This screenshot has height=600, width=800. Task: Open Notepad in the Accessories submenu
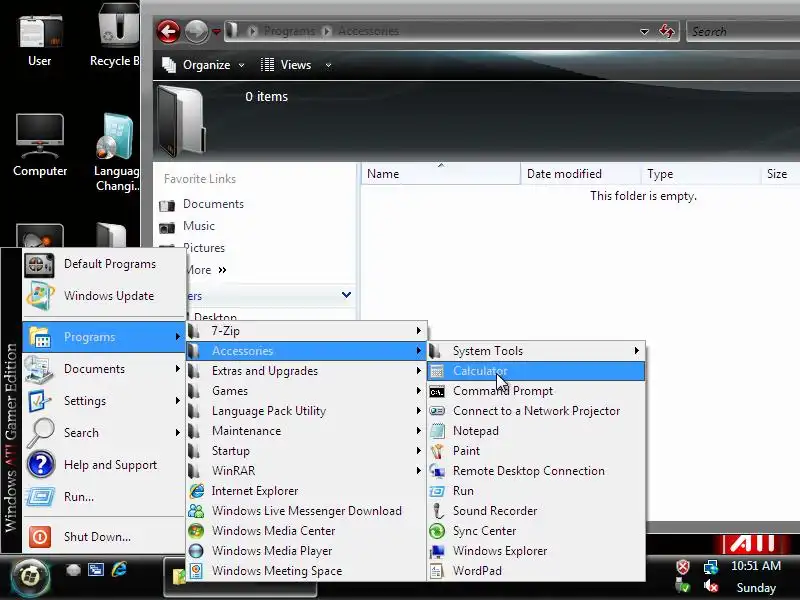pyautogui.click(x=536, y=431)
